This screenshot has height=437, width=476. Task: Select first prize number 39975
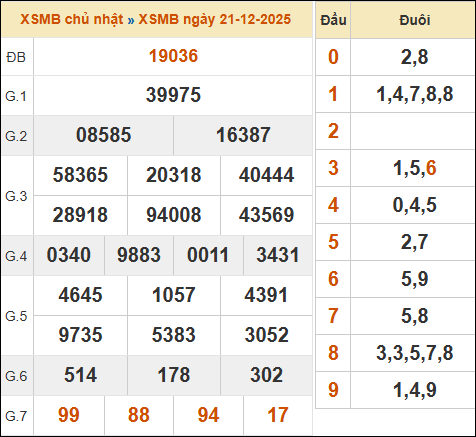(x=173, y=95)
